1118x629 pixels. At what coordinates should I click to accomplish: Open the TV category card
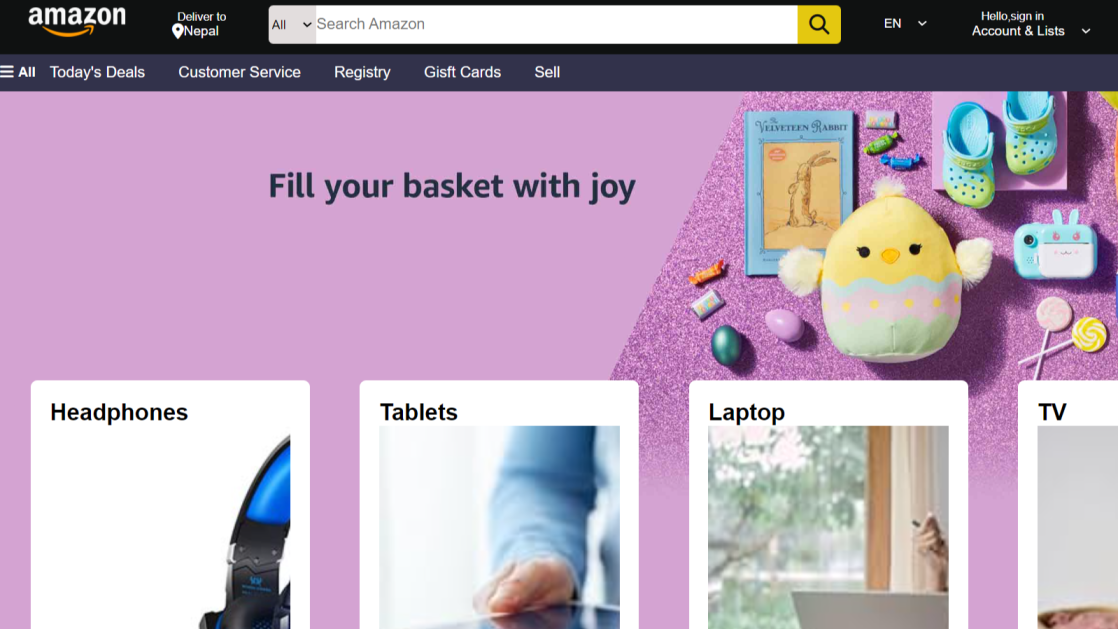[1068, 505]
